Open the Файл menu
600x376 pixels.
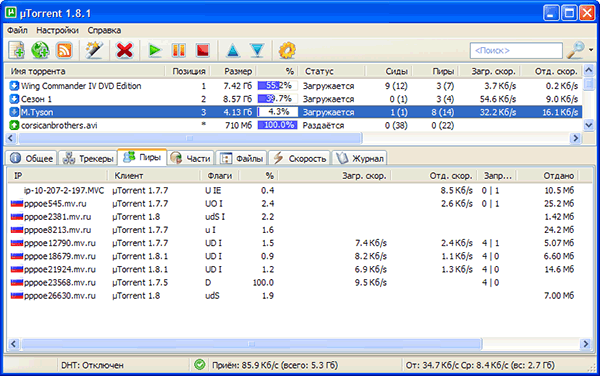[17, 30]
